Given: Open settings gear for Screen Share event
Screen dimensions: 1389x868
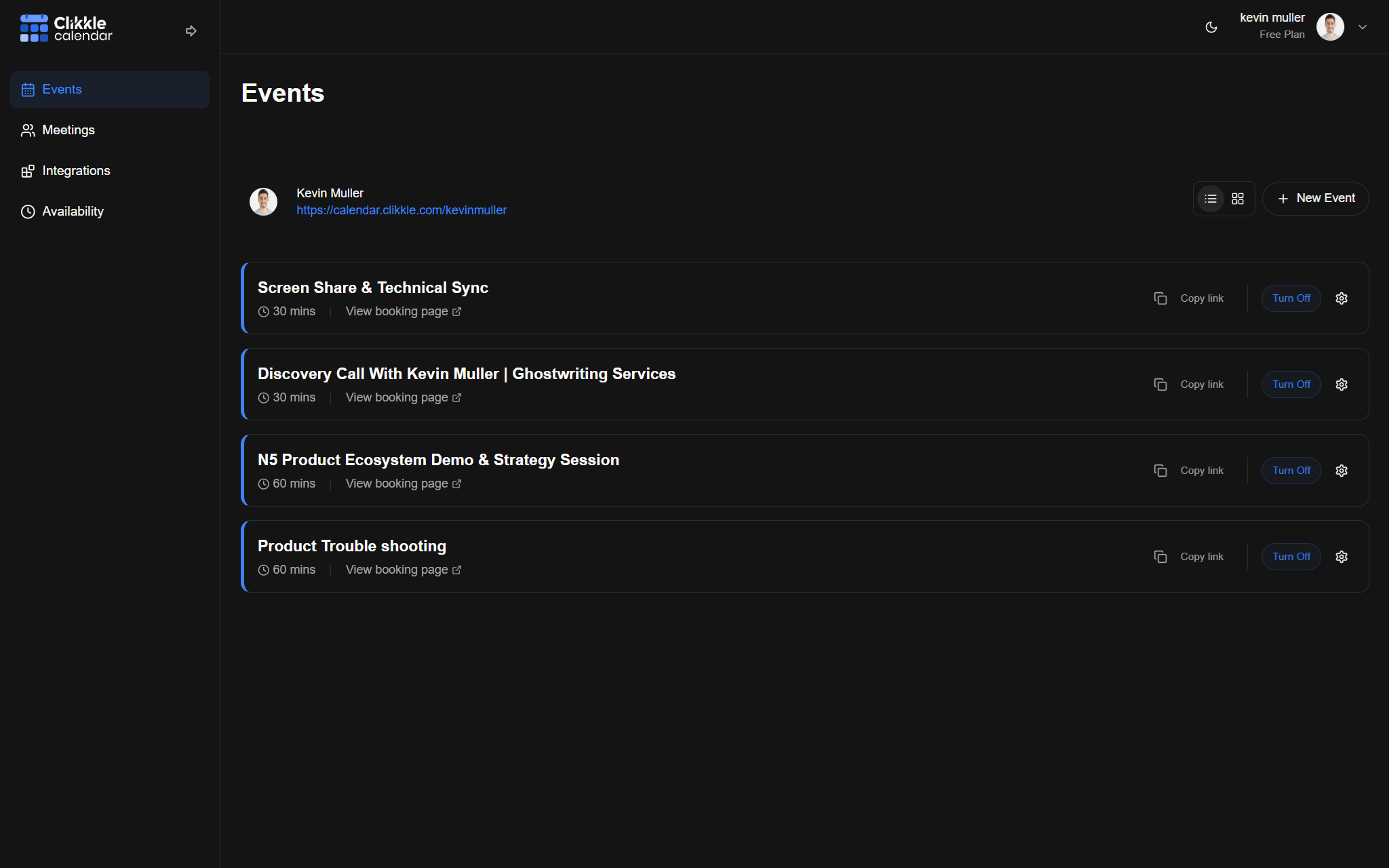Looking at the screenshot, I should (1342, 298).
